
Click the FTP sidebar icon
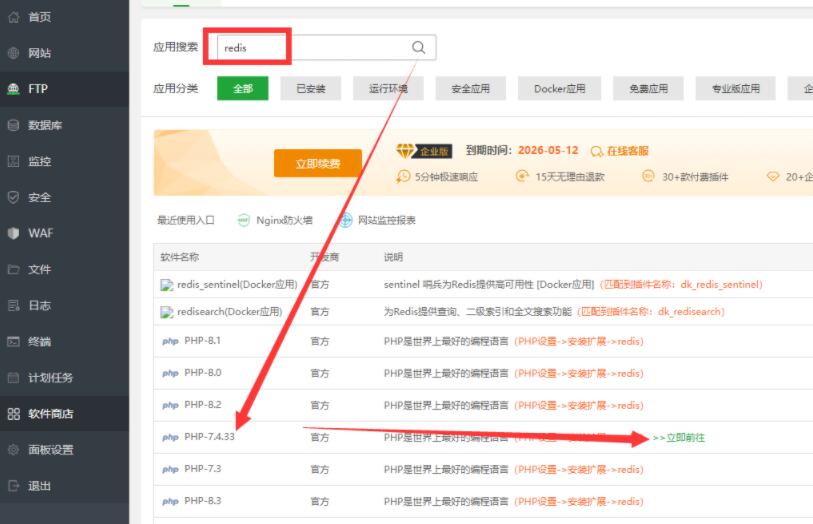click(13, 89)
